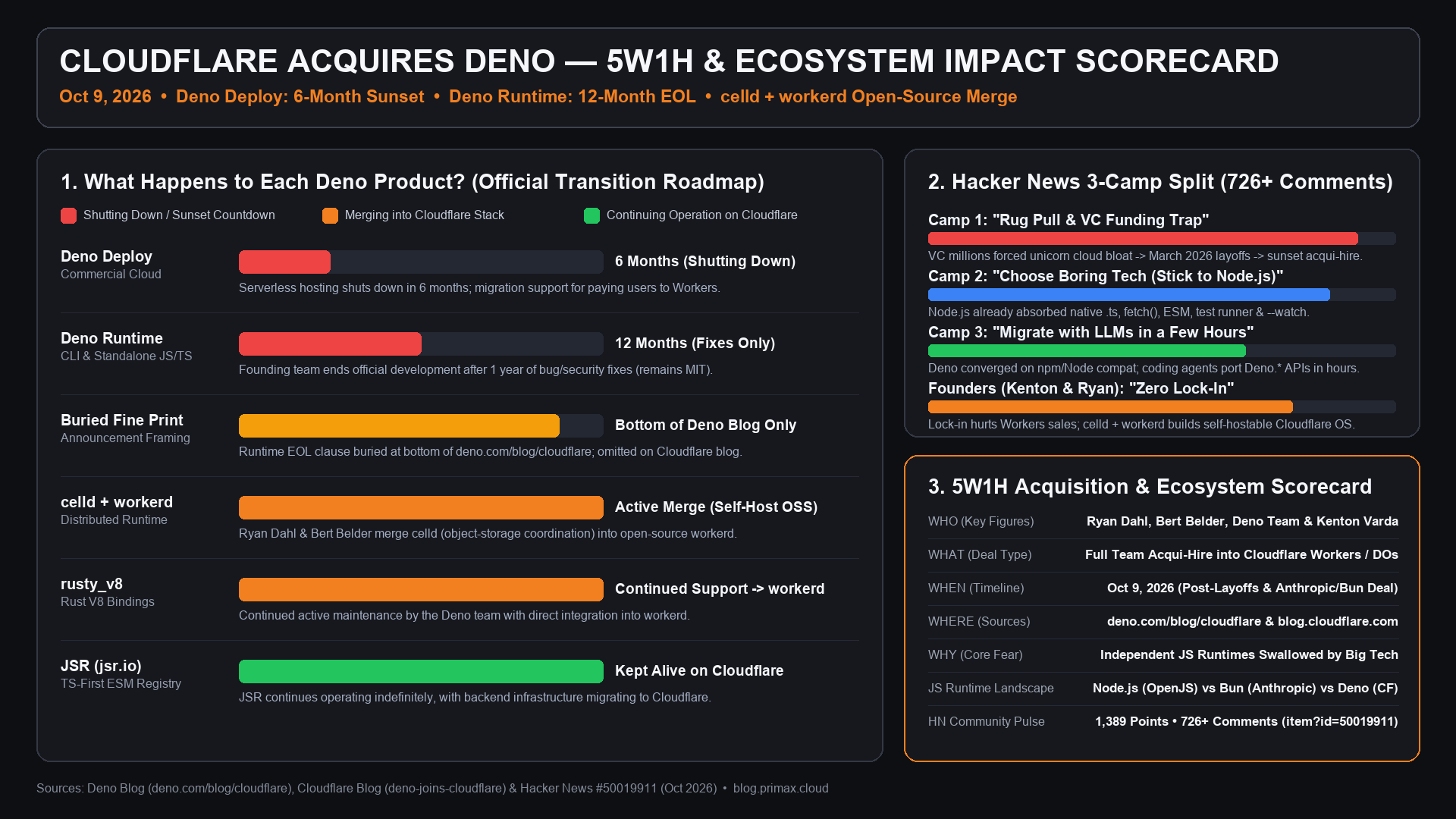Click the JSR (jsr.io) green bar
Image resolution: width=1456 pixels, height=819 pixels.
(x=421, y=671)
